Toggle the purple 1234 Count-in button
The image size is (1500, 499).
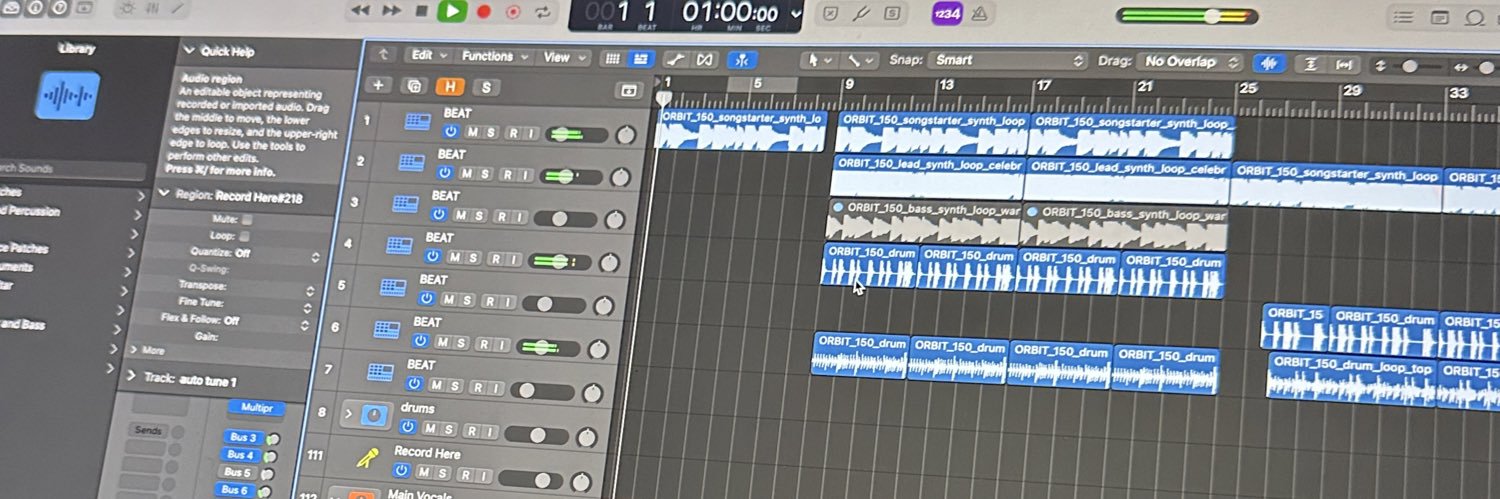946,13
